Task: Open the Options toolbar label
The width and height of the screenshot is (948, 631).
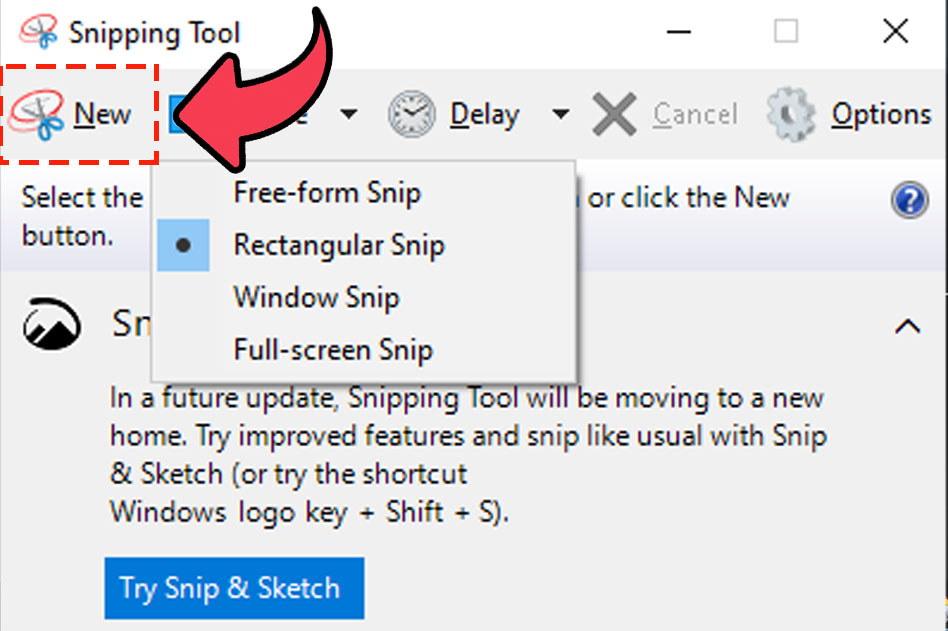Action: pyautogui.click(x=881, y=115)
